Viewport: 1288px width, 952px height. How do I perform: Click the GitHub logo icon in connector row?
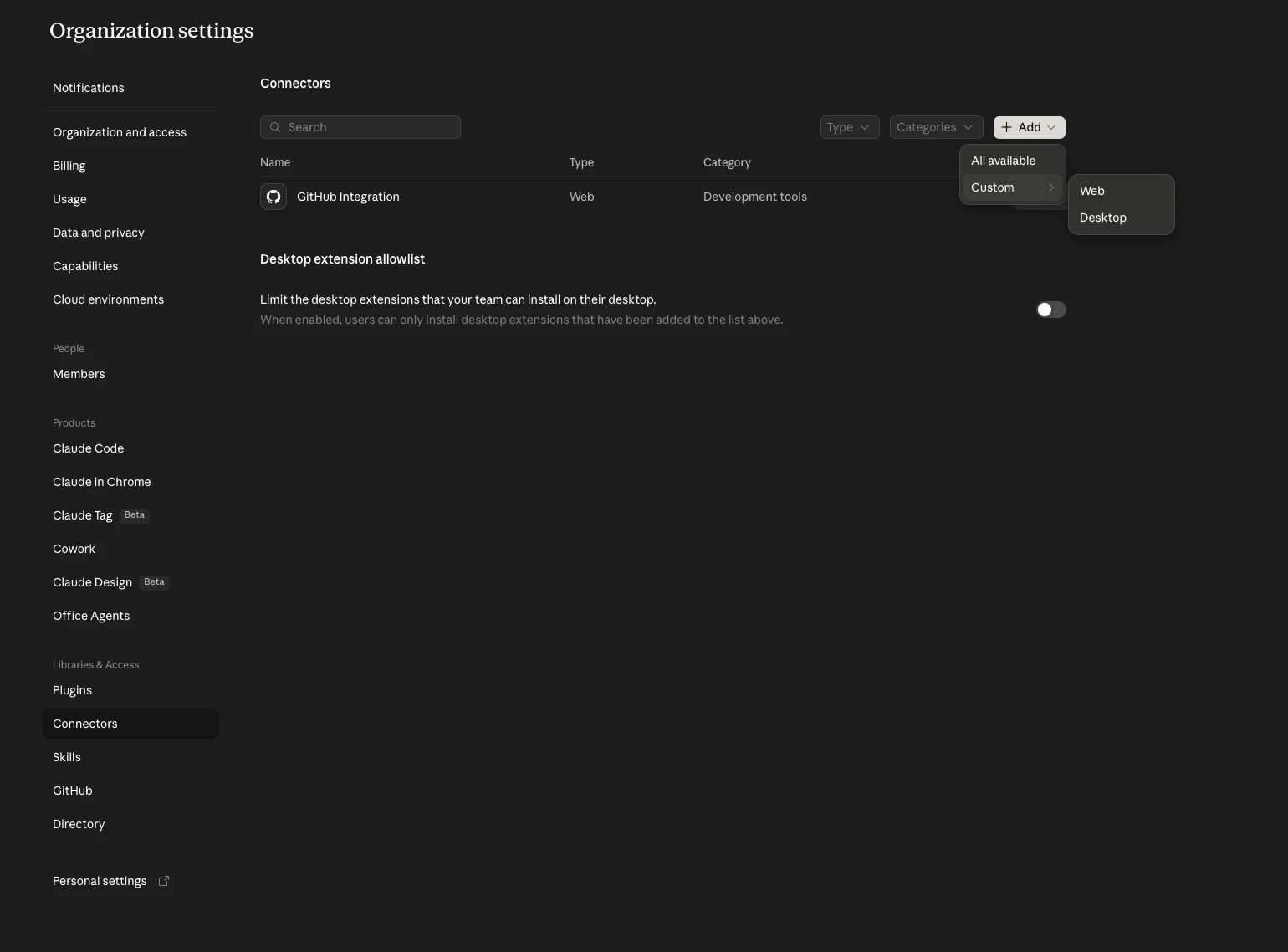click(x=273, y=197)
